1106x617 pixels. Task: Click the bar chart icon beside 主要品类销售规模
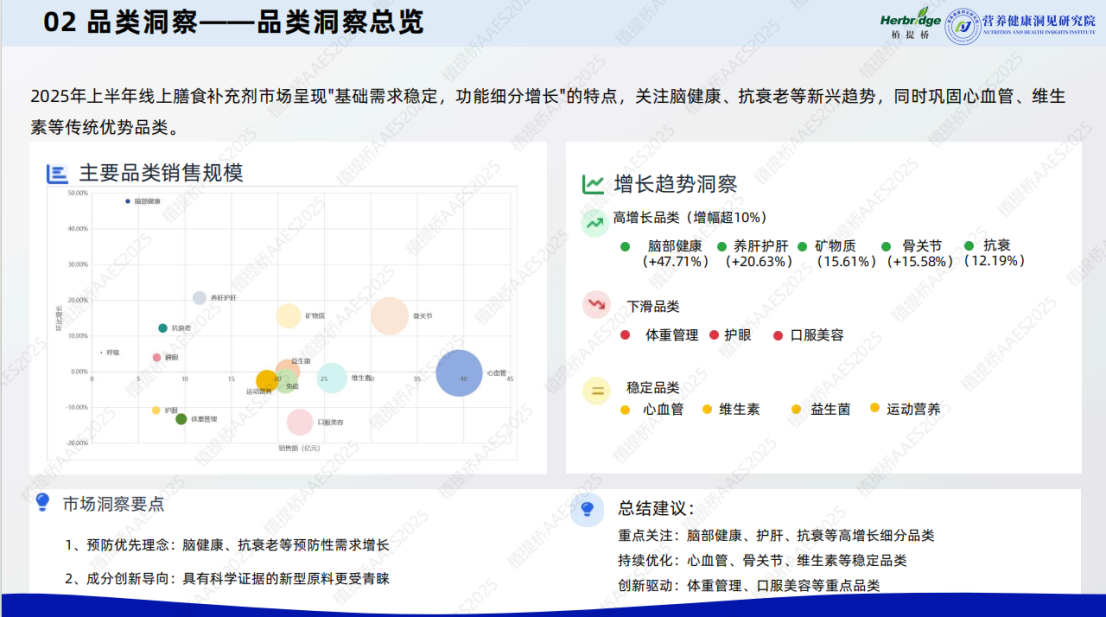click(x=57, y=174)
